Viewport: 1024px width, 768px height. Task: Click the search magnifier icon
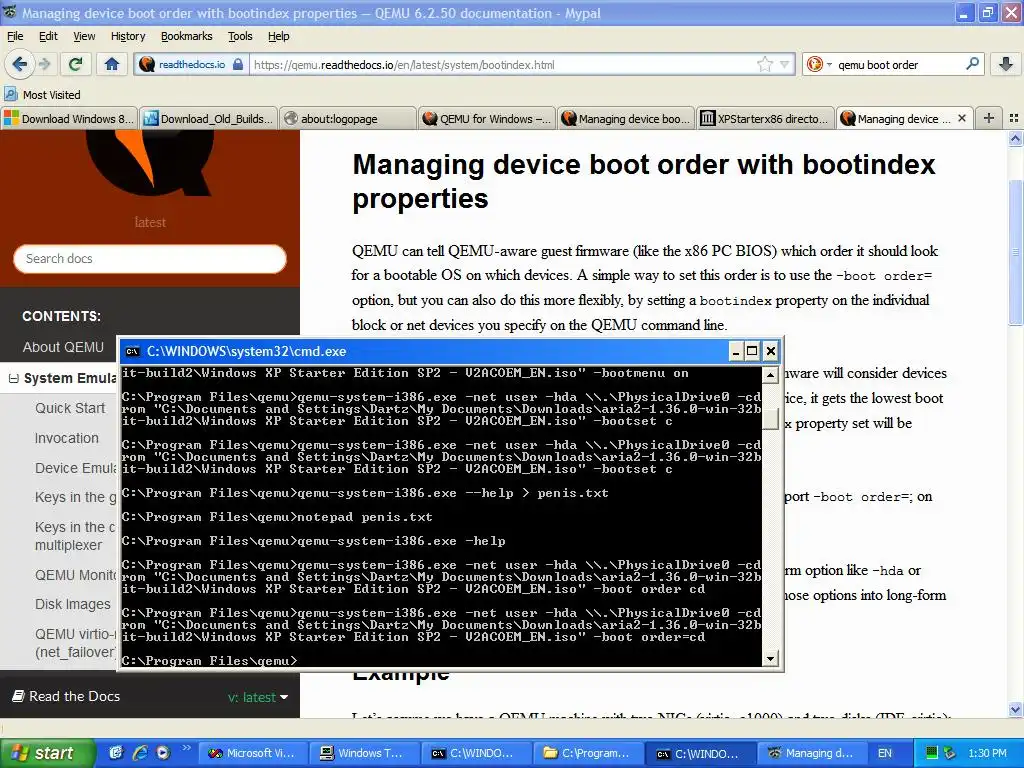click(972, 64)
